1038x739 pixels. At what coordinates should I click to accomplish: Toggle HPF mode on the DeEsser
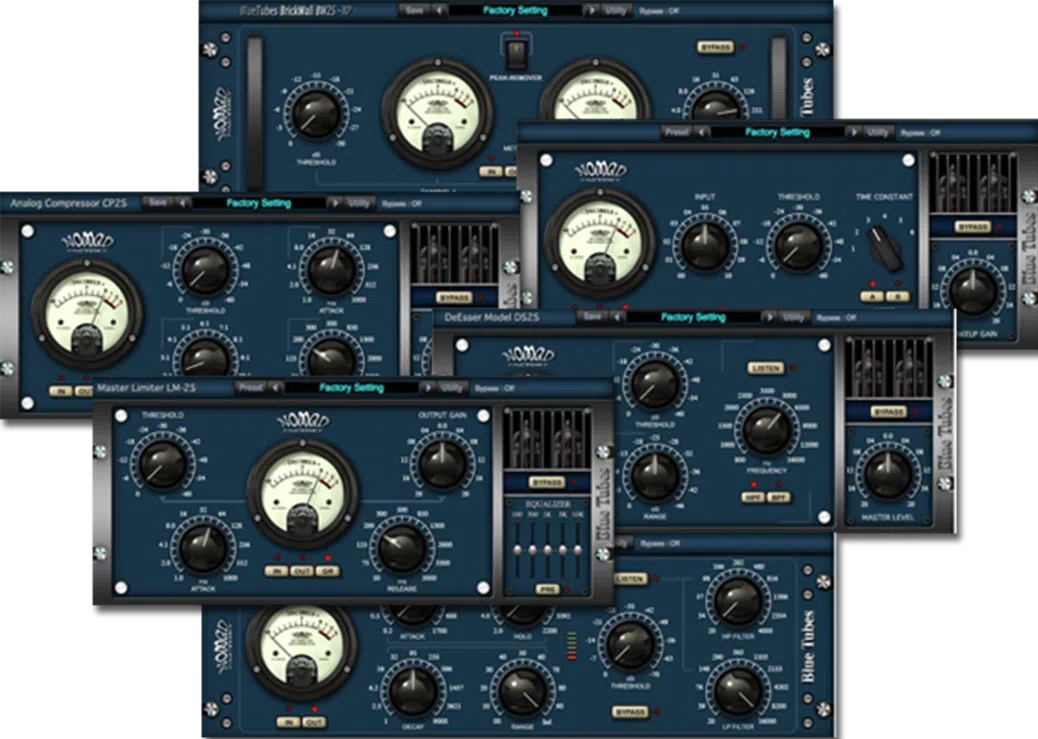click(752, 496)
